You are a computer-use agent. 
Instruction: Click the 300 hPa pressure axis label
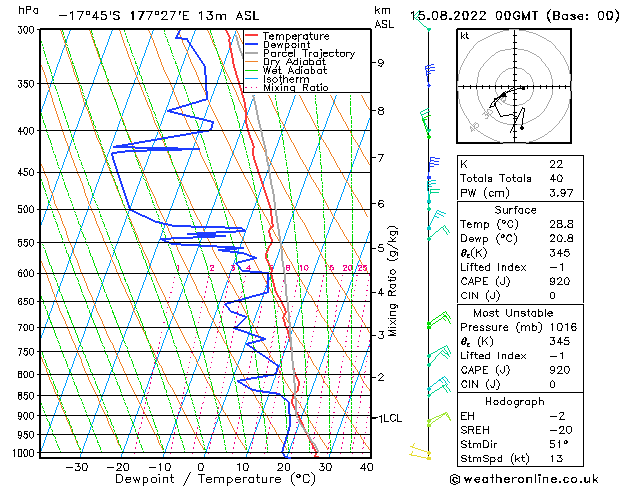pyautogui.click(x=28, y=30)
